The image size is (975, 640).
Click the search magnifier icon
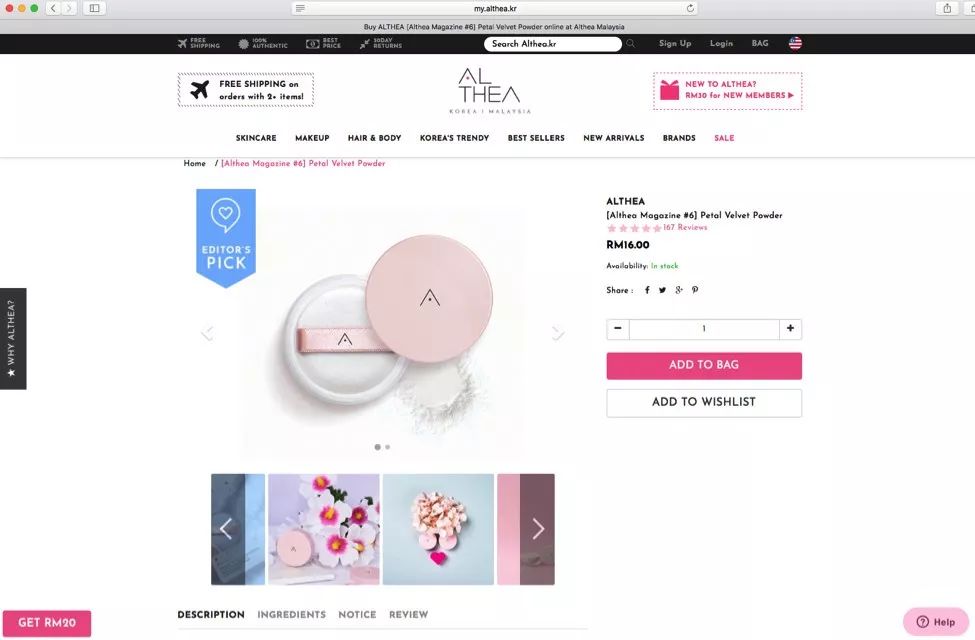coord(631,44)
